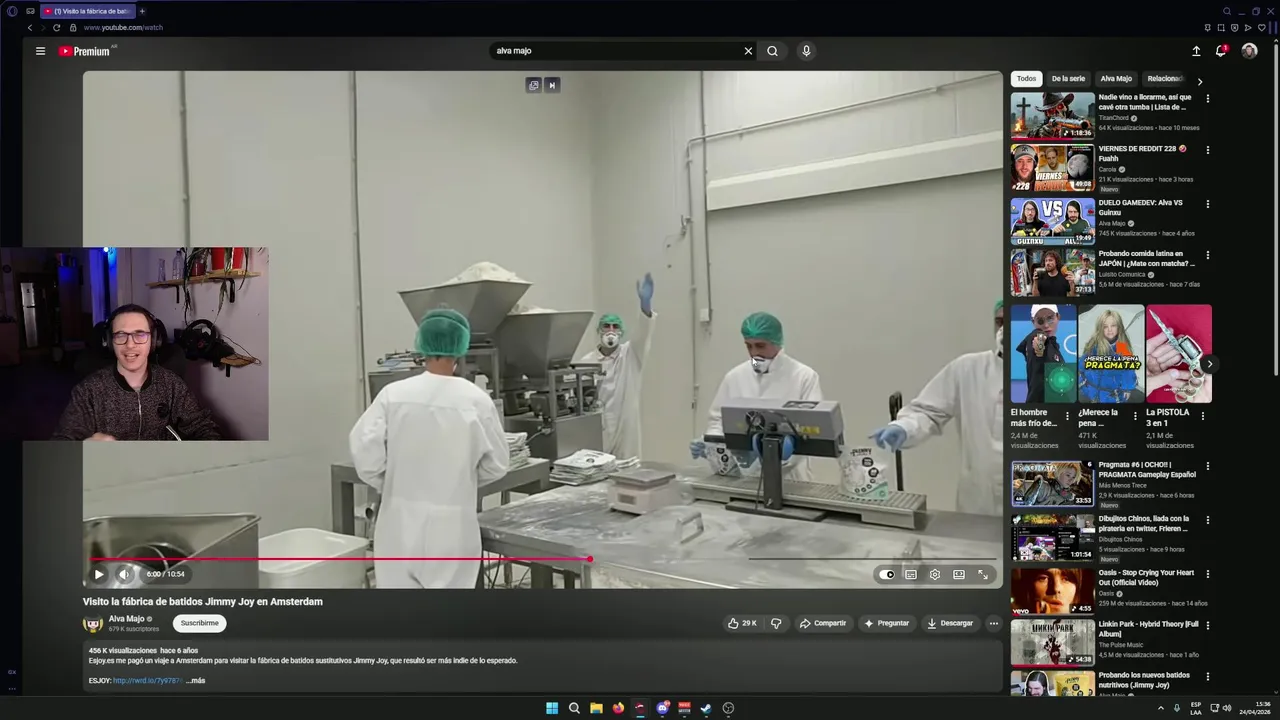This screenshot has height=720, width=1280.
Task: Play the video with the play button
Action: point(98,574)
